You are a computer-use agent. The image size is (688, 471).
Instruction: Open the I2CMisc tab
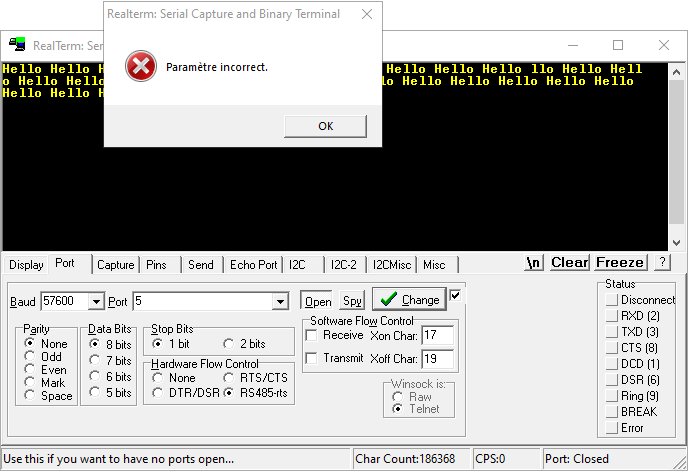[x=392, y=265]
